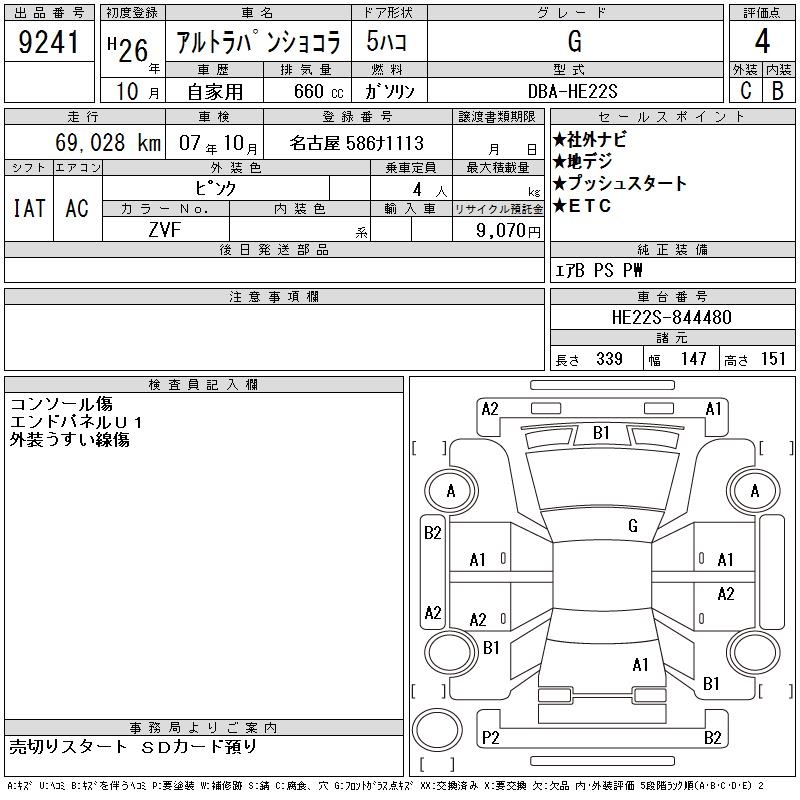Click the overall evaluation score 4

(x=761, y=42)
